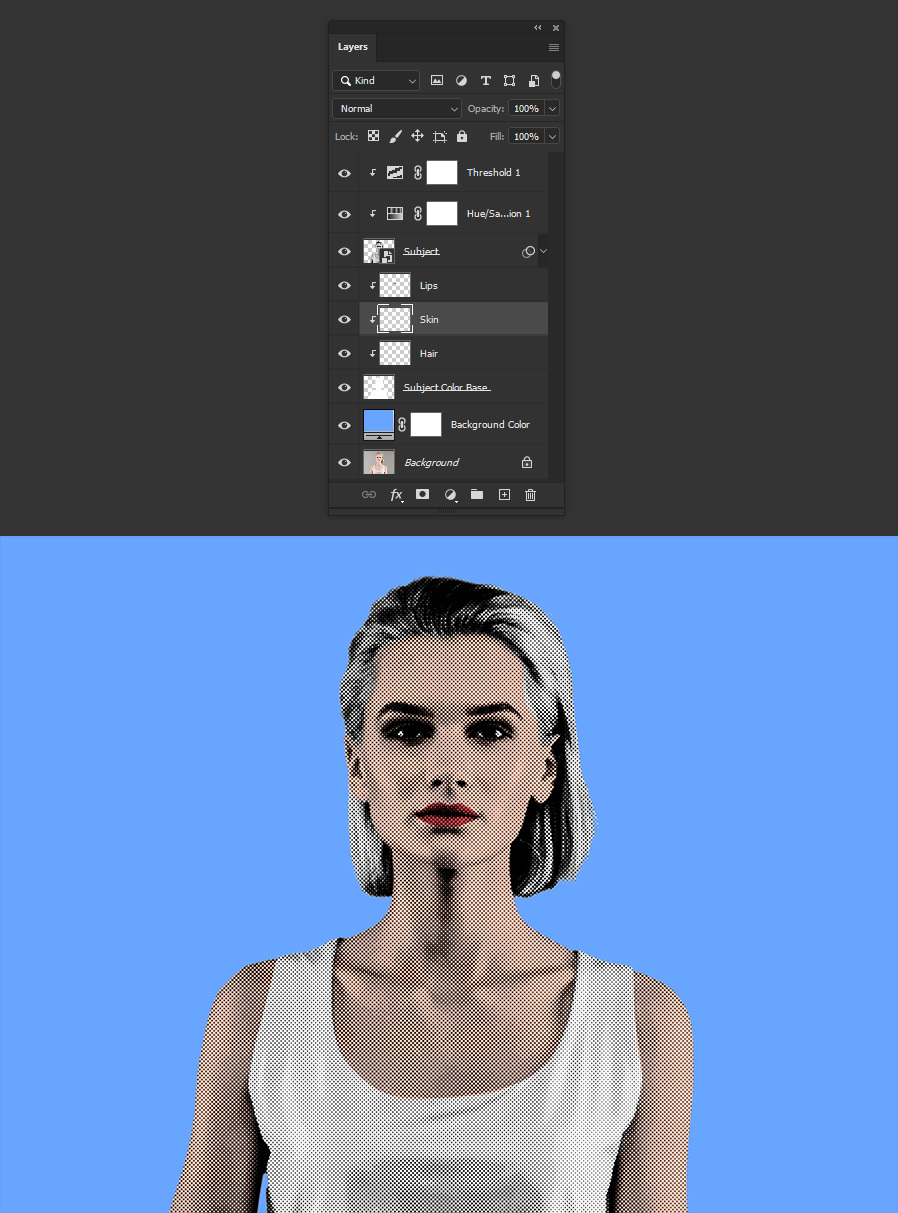Filter layers by adjustment layers icon
Image resolution: width=898 pixels, height=1213 pixels.
[461, 80]
